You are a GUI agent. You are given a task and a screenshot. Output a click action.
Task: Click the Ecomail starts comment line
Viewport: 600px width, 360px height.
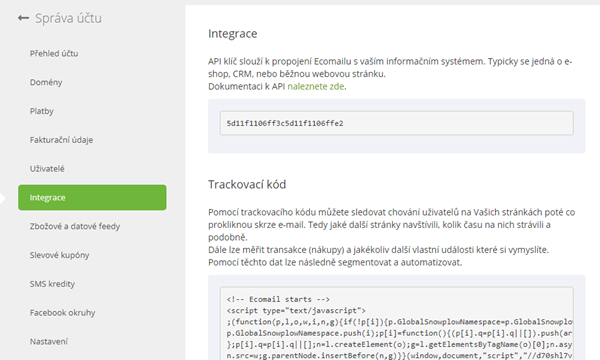278,299
